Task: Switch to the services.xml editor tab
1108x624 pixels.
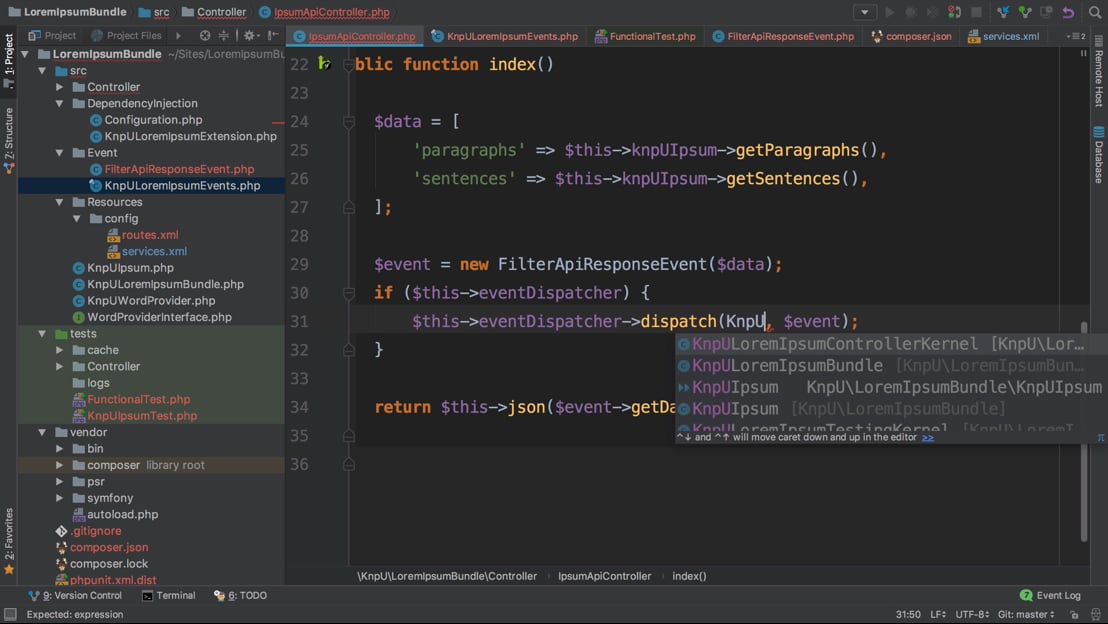Action: 1009,36
